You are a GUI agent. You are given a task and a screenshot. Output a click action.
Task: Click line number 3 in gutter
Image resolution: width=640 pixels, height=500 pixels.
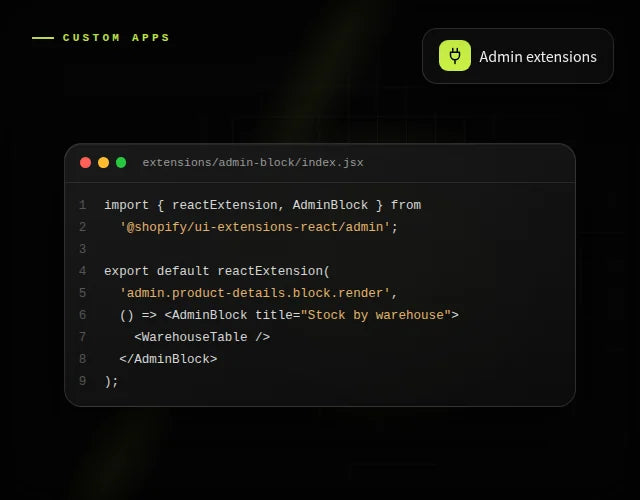click(82, 249)
